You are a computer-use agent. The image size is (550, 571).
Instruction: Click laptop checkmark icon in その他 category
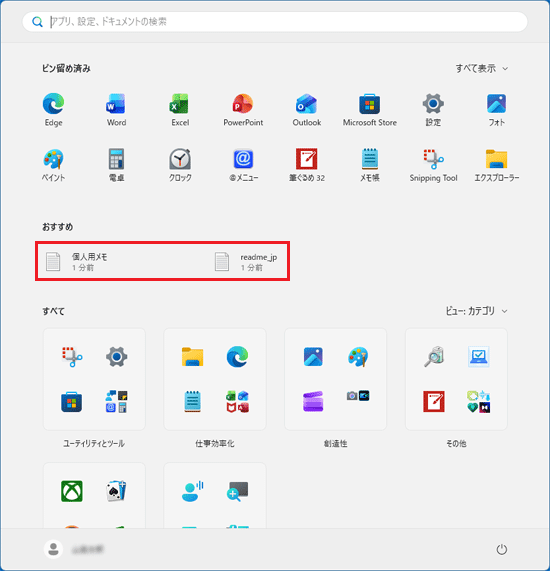[479, 357]
